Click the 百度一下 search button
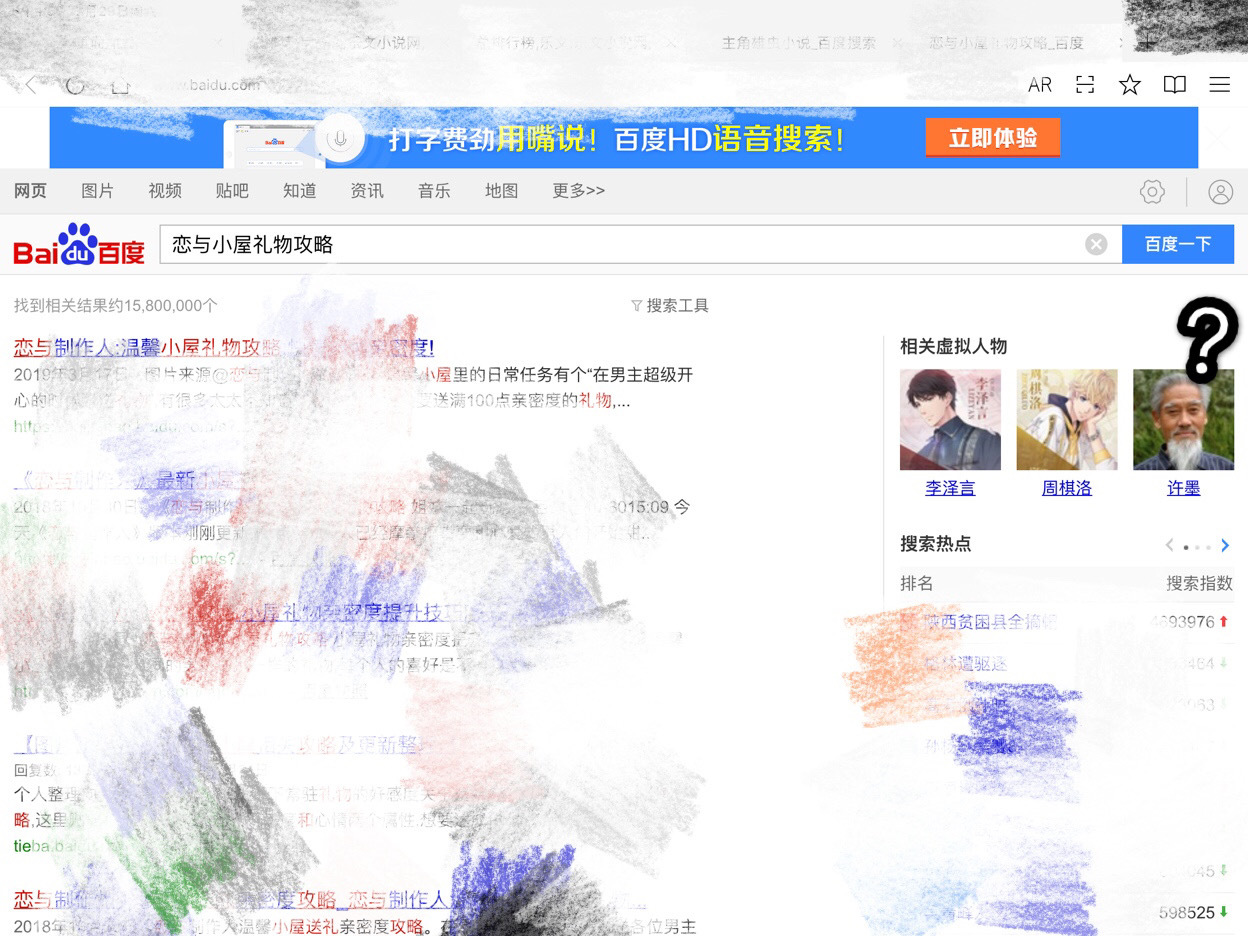 coord(1178,245)
